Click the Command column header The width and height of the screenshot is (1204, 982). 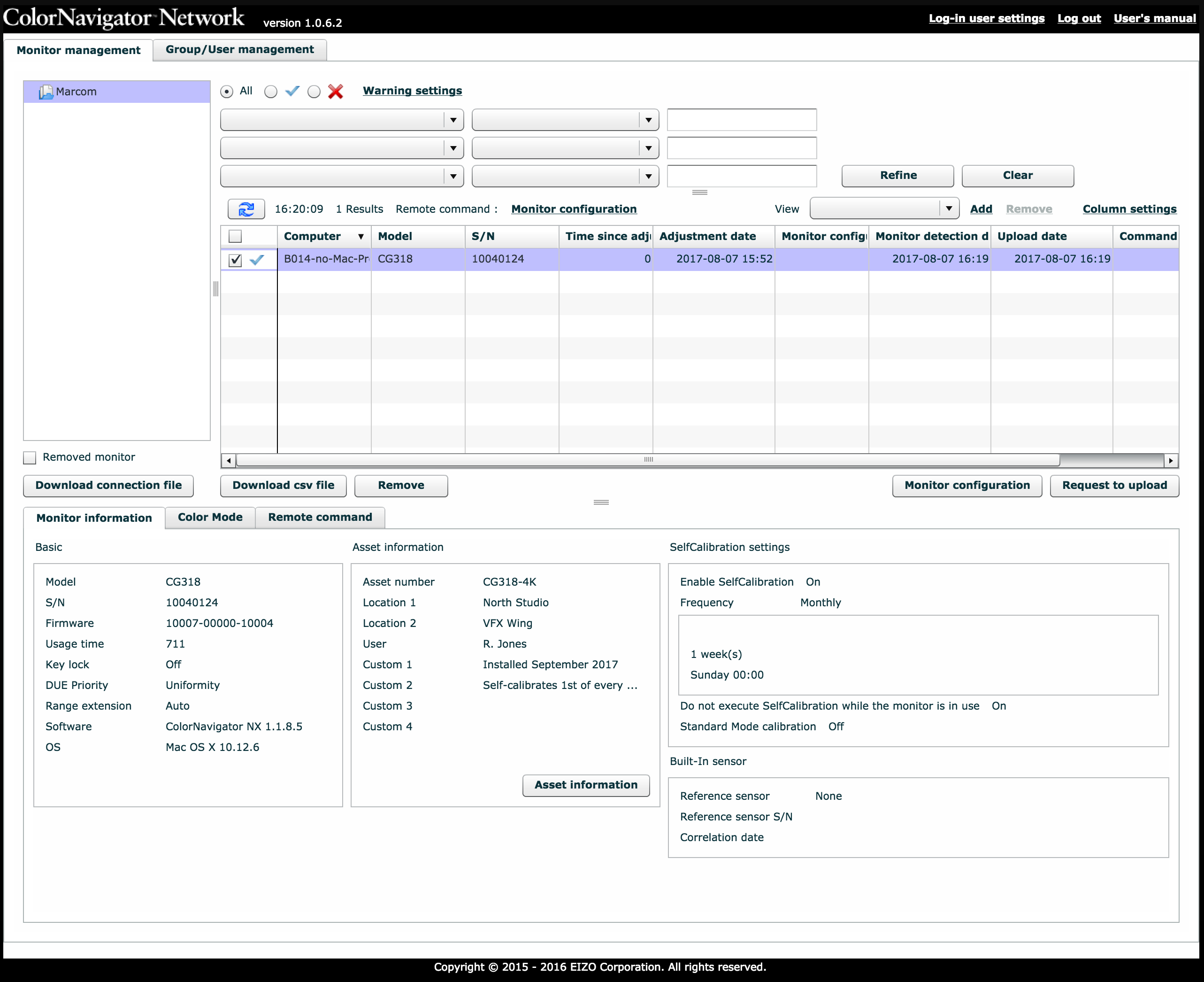click(1146, 236)
